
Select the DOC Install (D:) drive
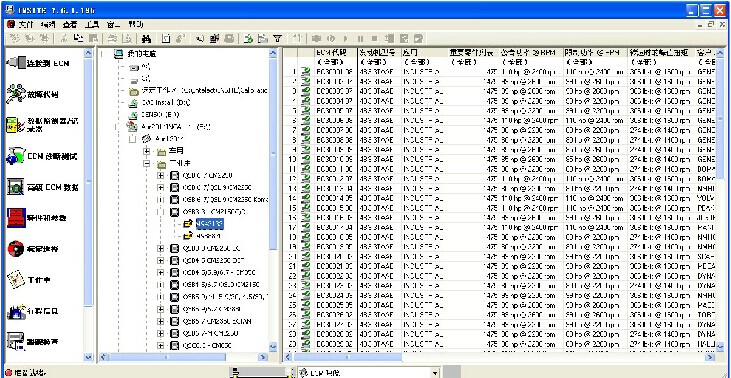(159, 102)
